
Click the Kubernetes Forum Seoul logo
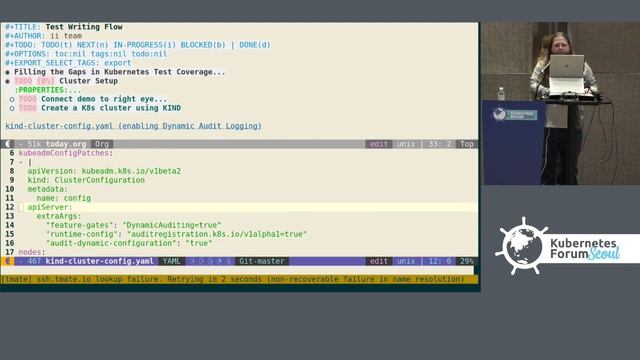(x=567, y=246)
